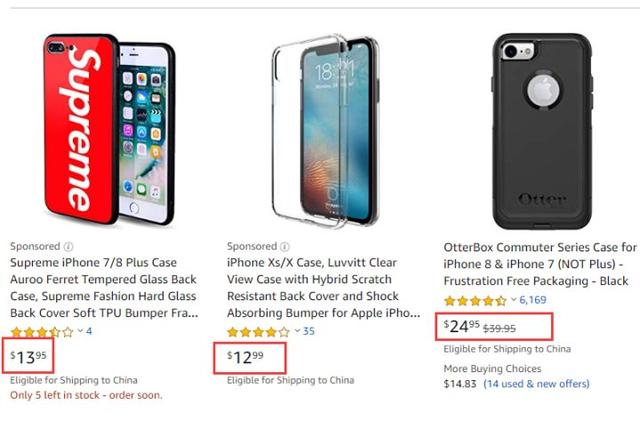640x429 pixels.
Task: View the 35 reviews for Luvvitt case
Action: (x=309, y=331)
